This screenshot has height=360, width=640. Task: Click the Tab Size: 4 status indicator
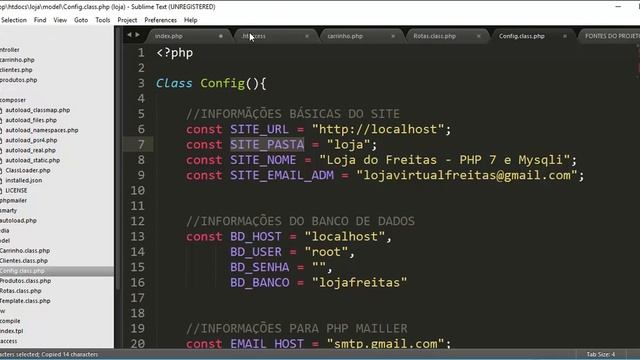click(600, 354)
